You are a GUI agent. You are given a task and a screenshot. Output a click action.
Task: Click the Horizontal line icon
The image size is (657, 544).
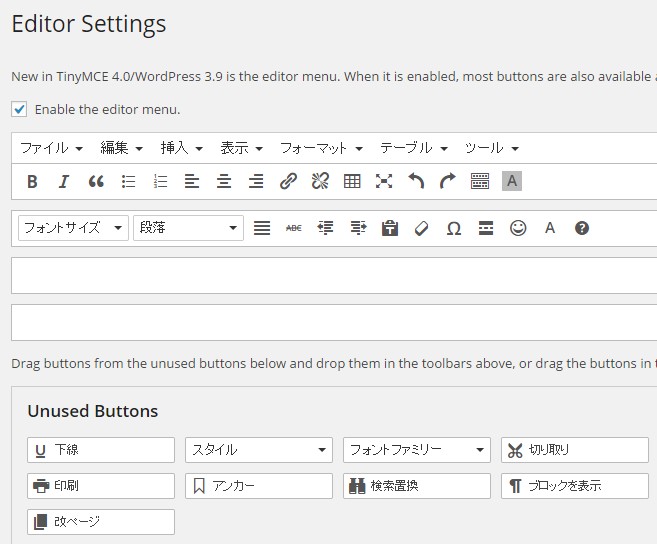[x=486, y=228]
